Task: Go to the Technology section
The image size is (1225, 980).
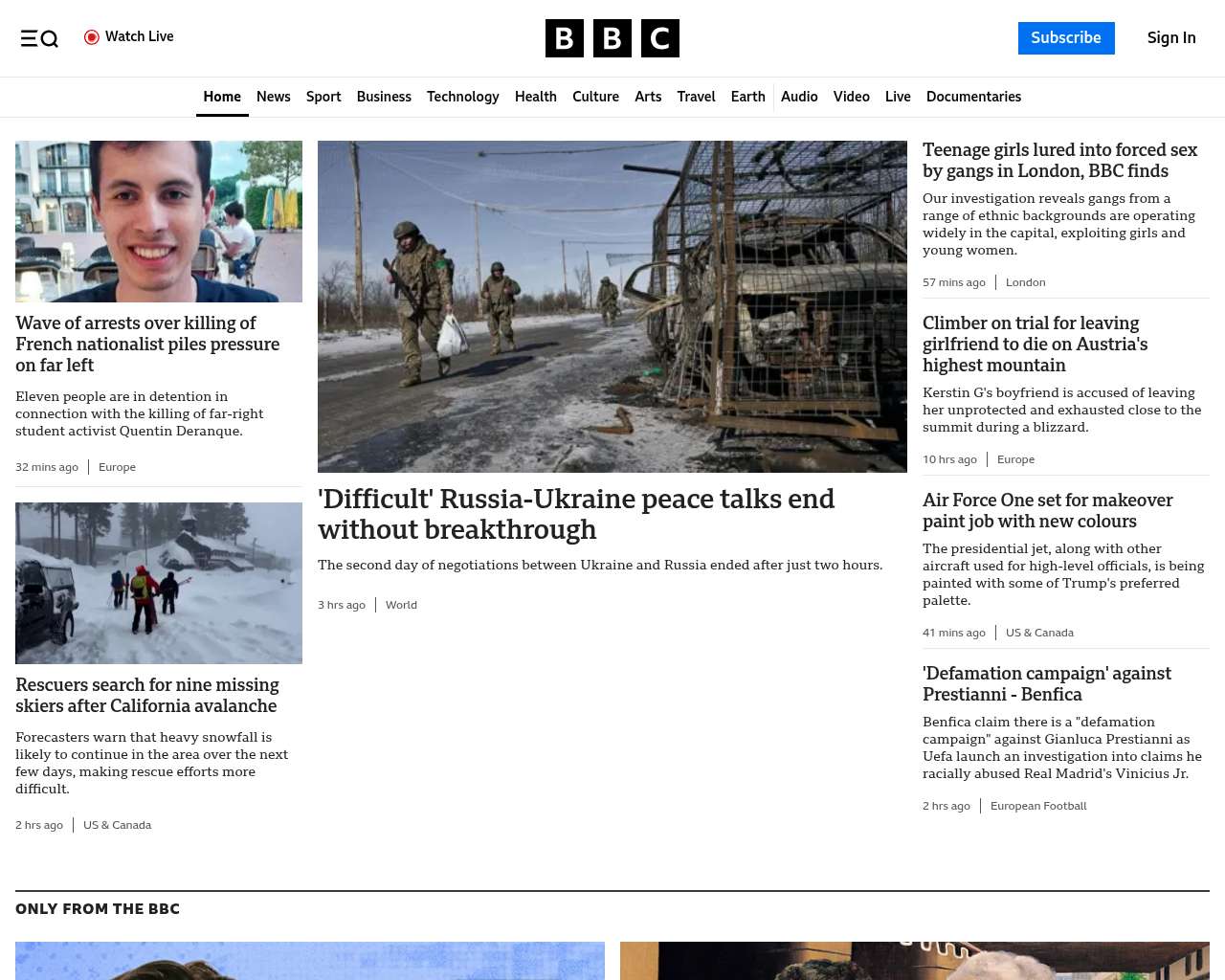Action: (x=462, y=97)
